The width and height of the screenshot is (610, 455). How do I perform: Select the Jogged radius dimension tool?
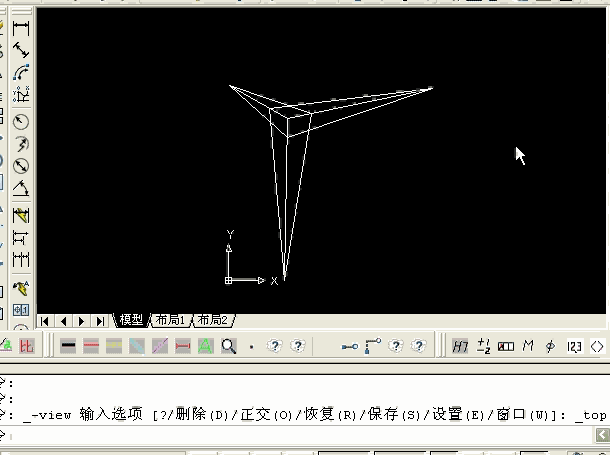point(21,144)
